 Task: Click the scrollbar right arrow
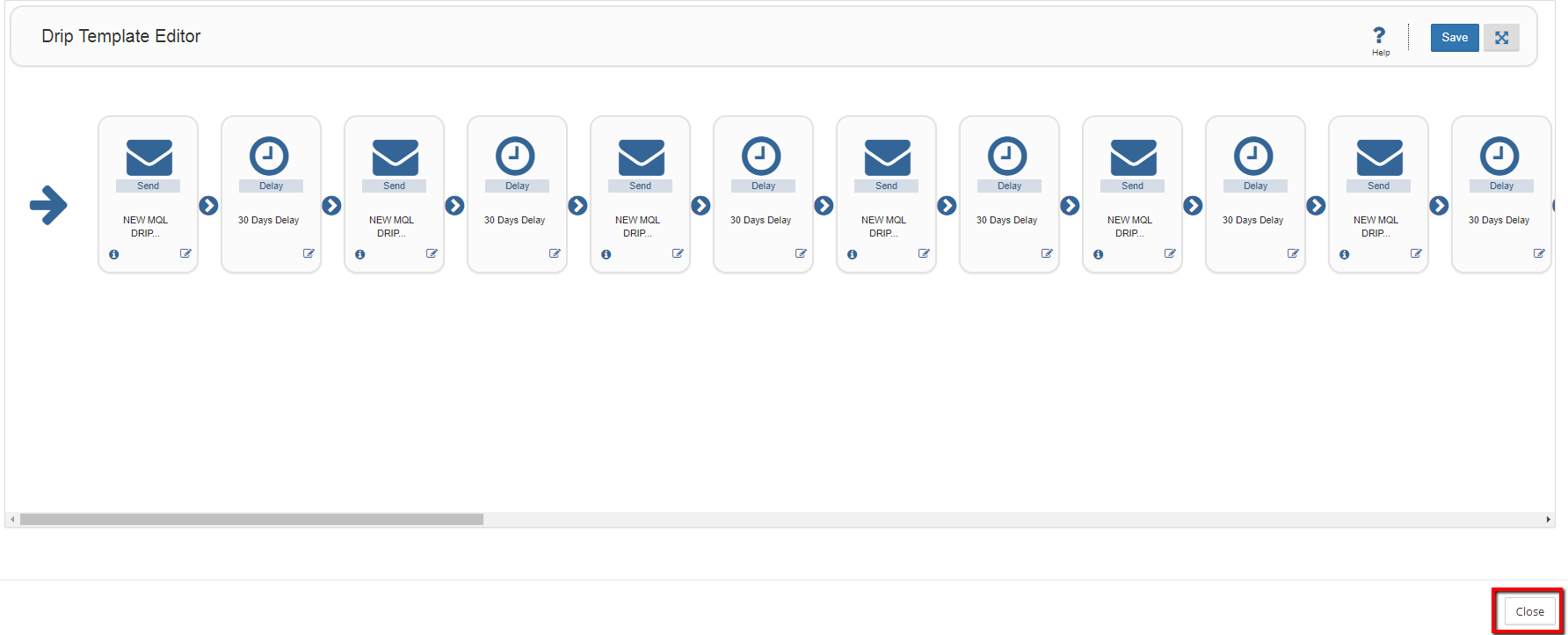click(x=1548, y=519)
